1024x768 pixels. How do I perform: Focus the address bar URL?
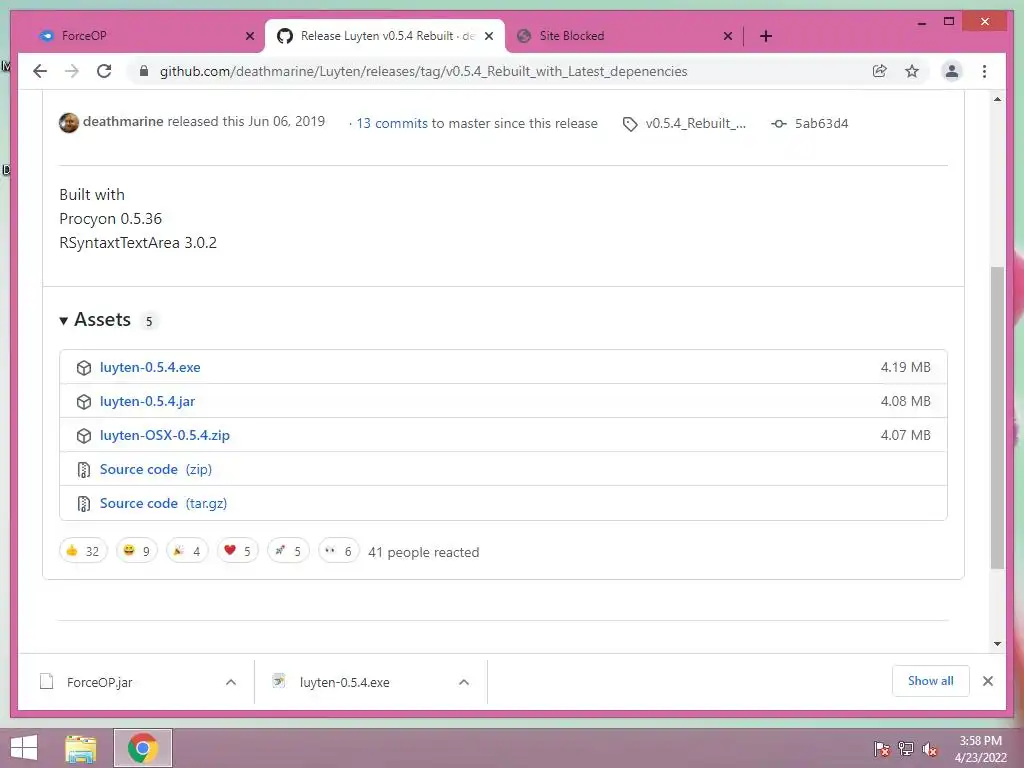tap(423, 71)
